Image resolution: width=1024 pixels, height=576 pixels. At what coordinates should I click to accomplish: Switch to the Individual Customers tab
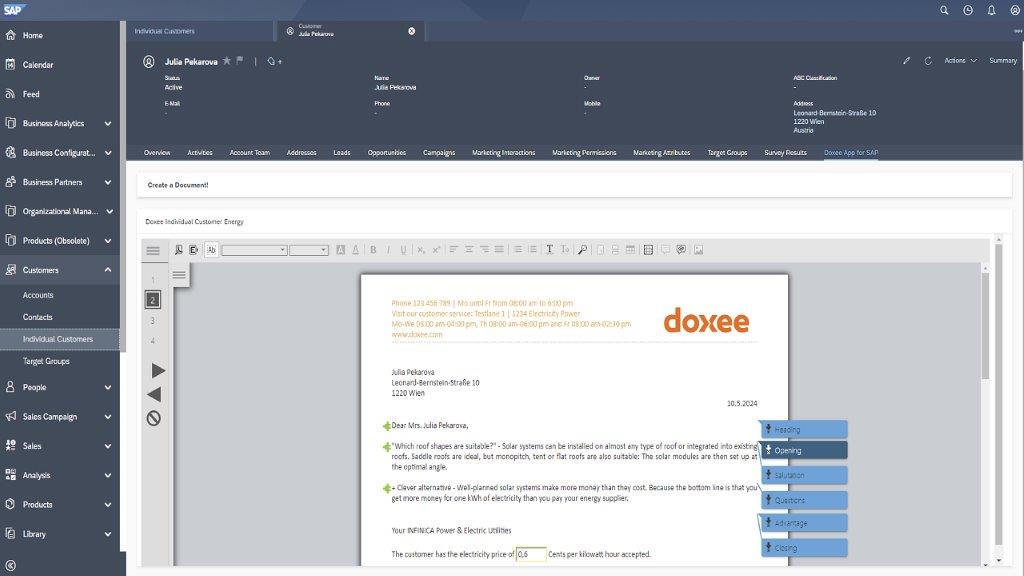(x=165, y=31)
